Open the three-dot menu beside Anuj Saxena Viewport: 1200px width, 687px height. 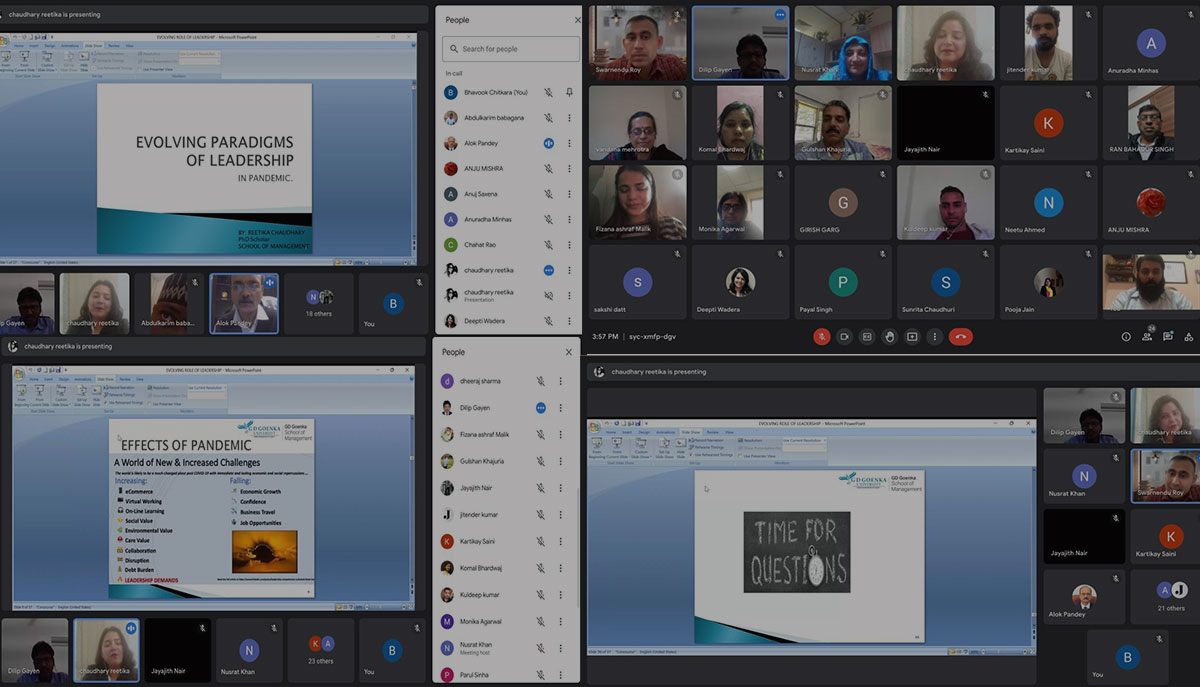click(570, 194)
